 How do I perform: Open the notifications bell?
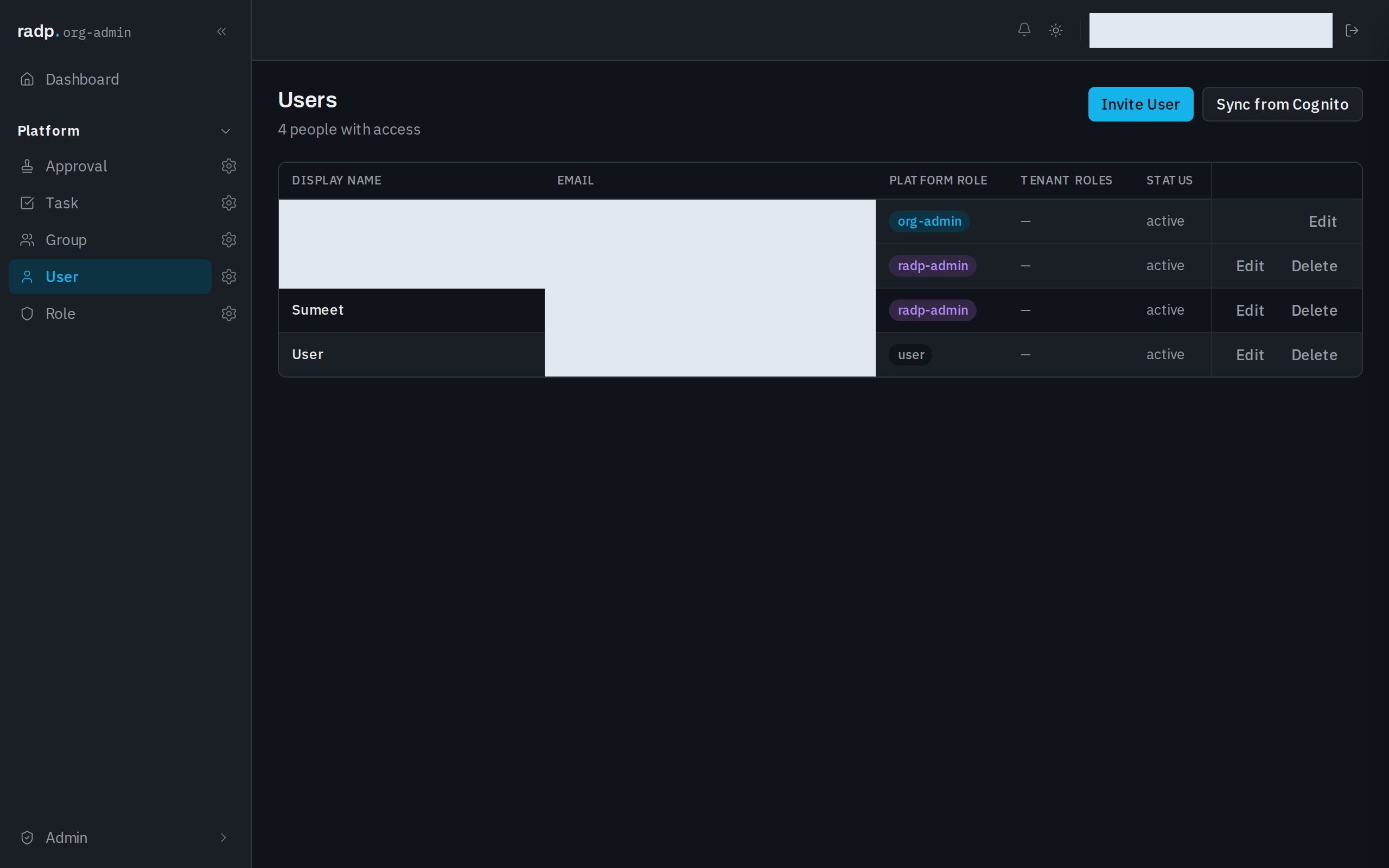click(x=1024, y=30)
